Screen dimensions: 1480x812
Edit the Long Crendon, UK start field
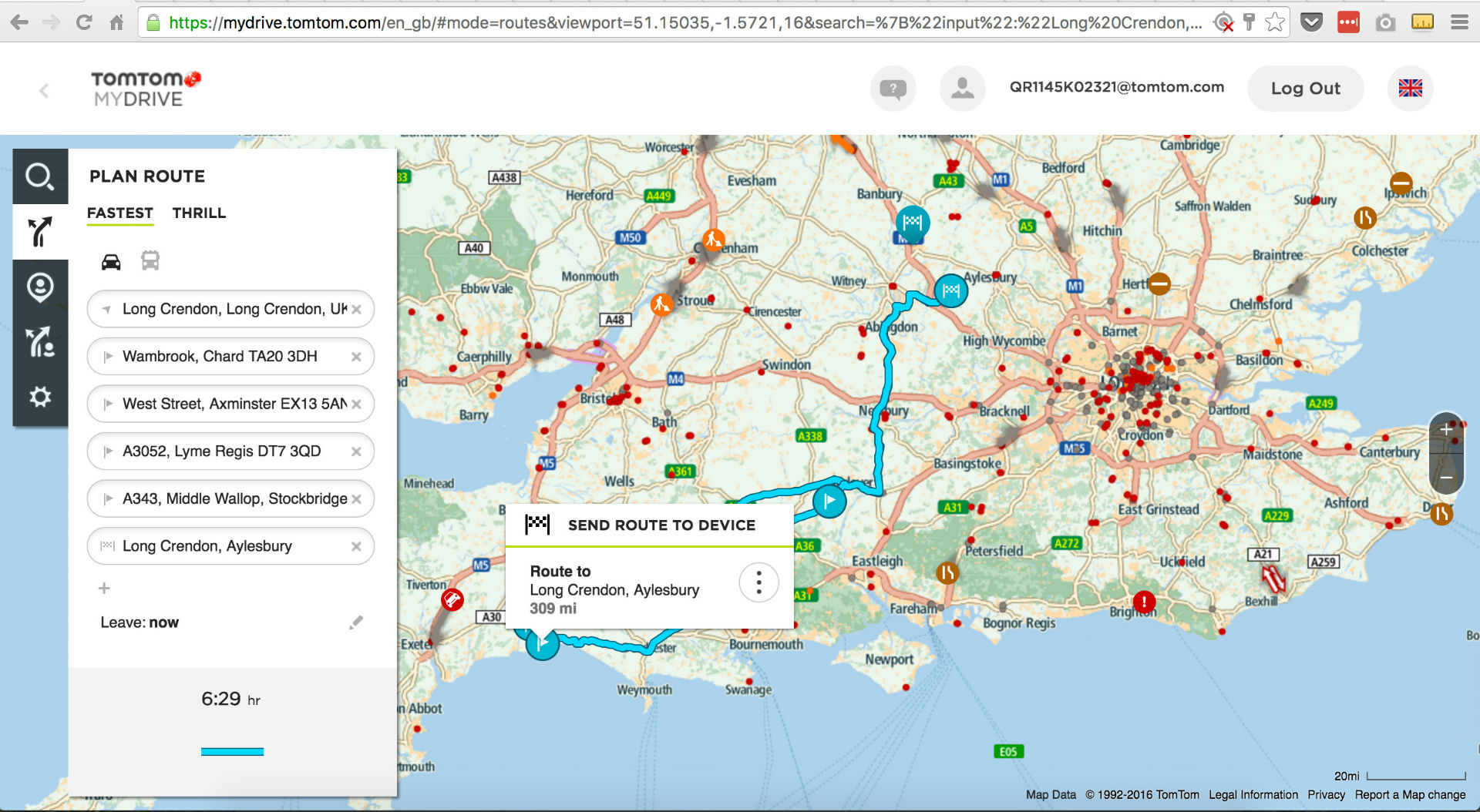tap(230, 309)
